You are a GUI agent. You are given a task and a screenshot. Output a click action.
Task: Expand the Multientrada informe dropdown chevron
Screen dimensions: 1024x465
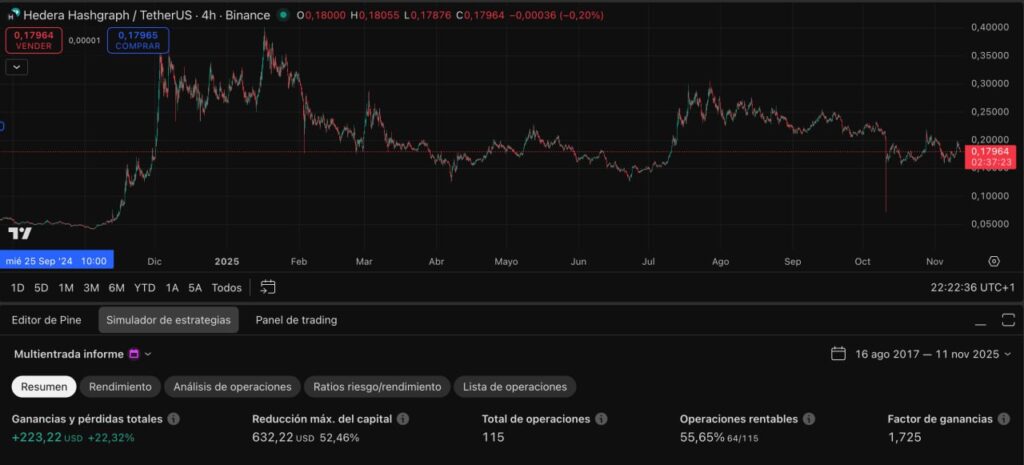pyautogui.click(x=148, y=354)
